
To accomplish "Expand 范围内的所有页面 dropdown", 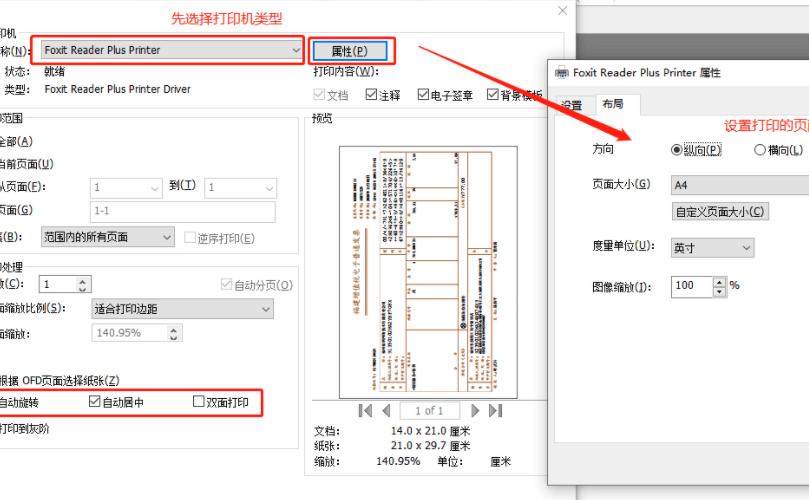I will (x=107, y=237).
